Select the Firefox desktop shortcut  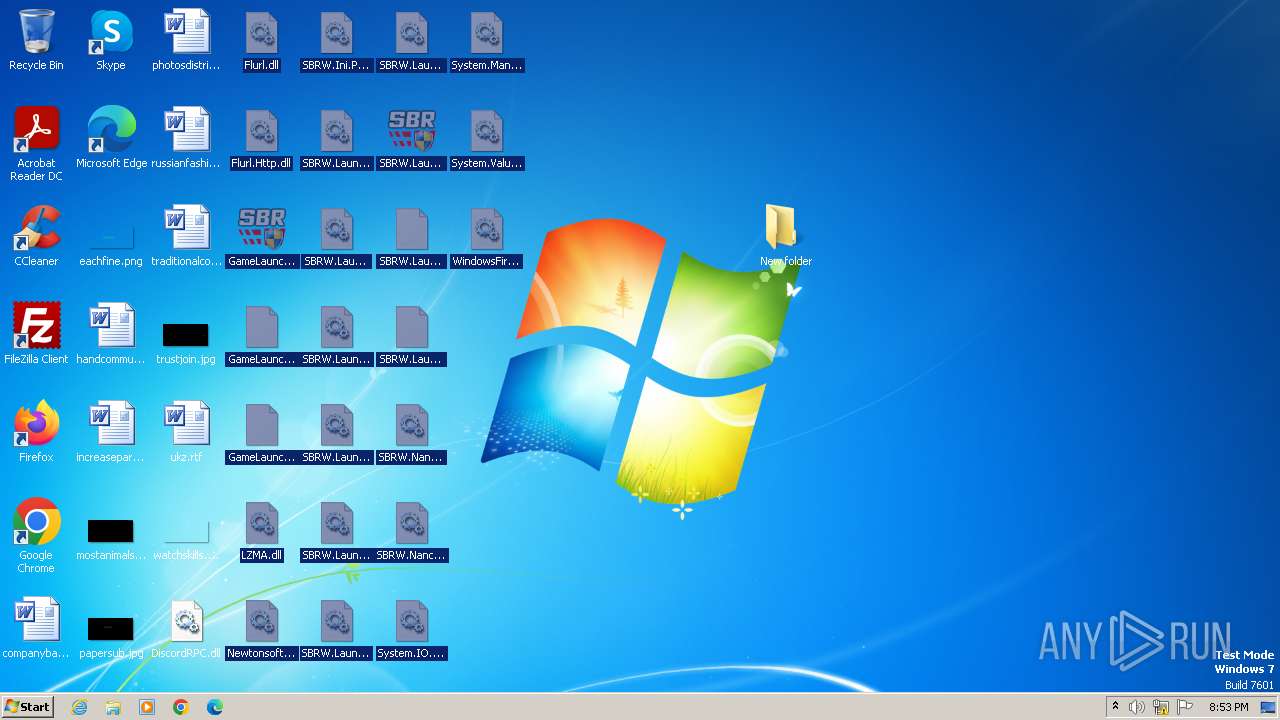point(36,432)
